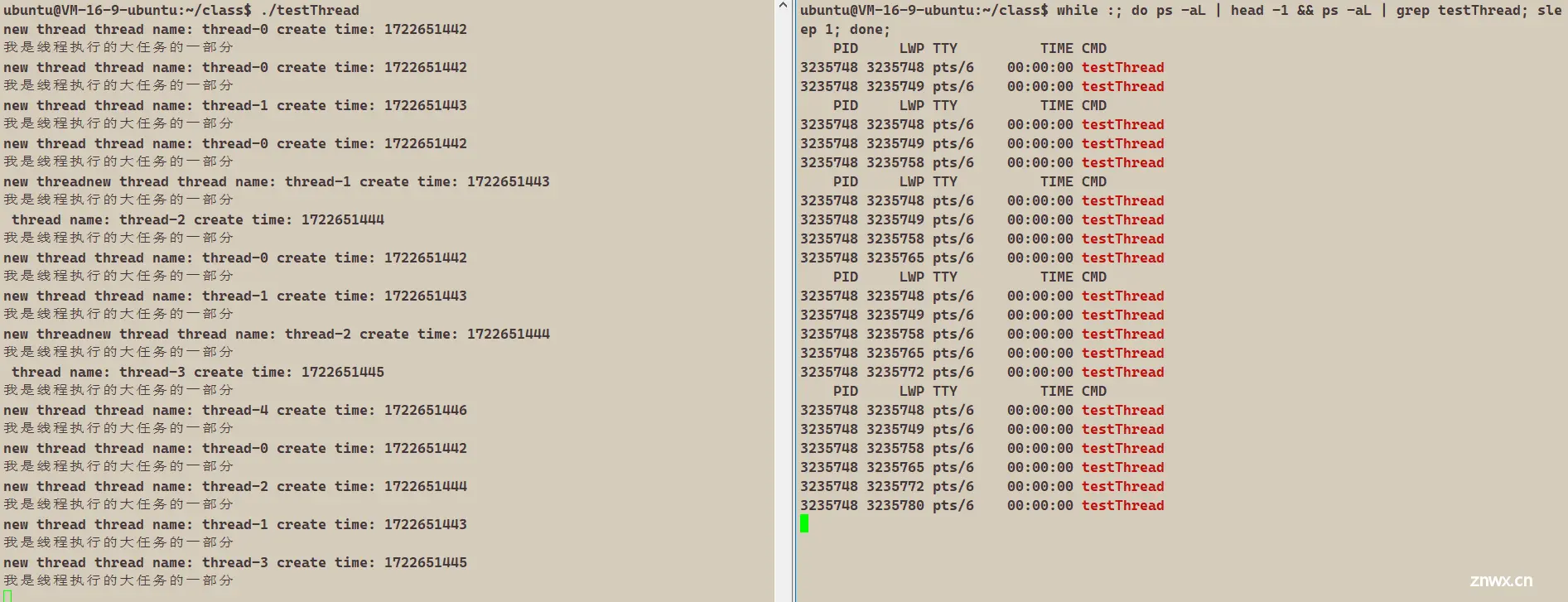Click the 'ubuntu@VM-16-9-ubuntu:~/class$' prompt in the left terminal
The image size is (1568, 602).
point(128,10)
